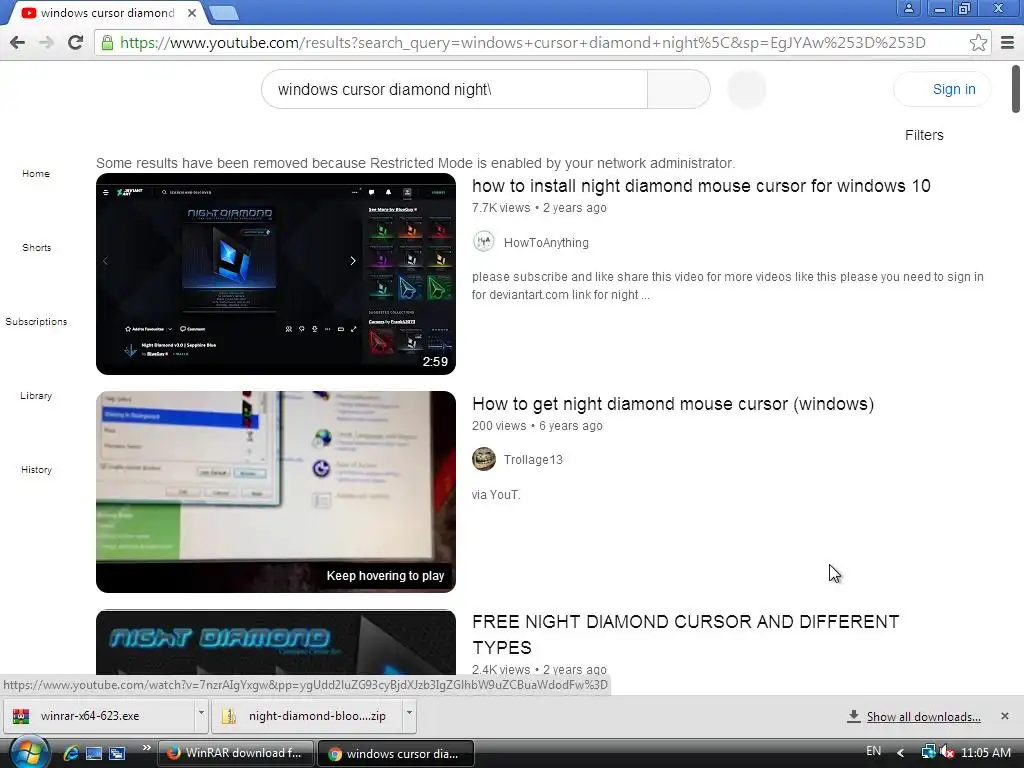
Task: Go back using the browser back arrow
Action: (18, 42)
